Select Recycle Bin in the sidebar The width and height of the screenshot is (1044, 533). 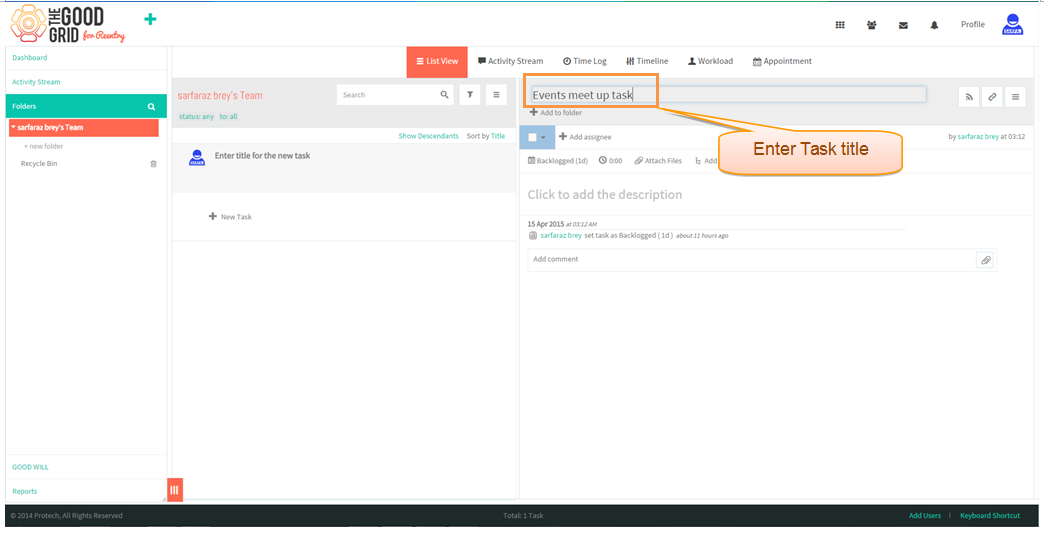39,164
